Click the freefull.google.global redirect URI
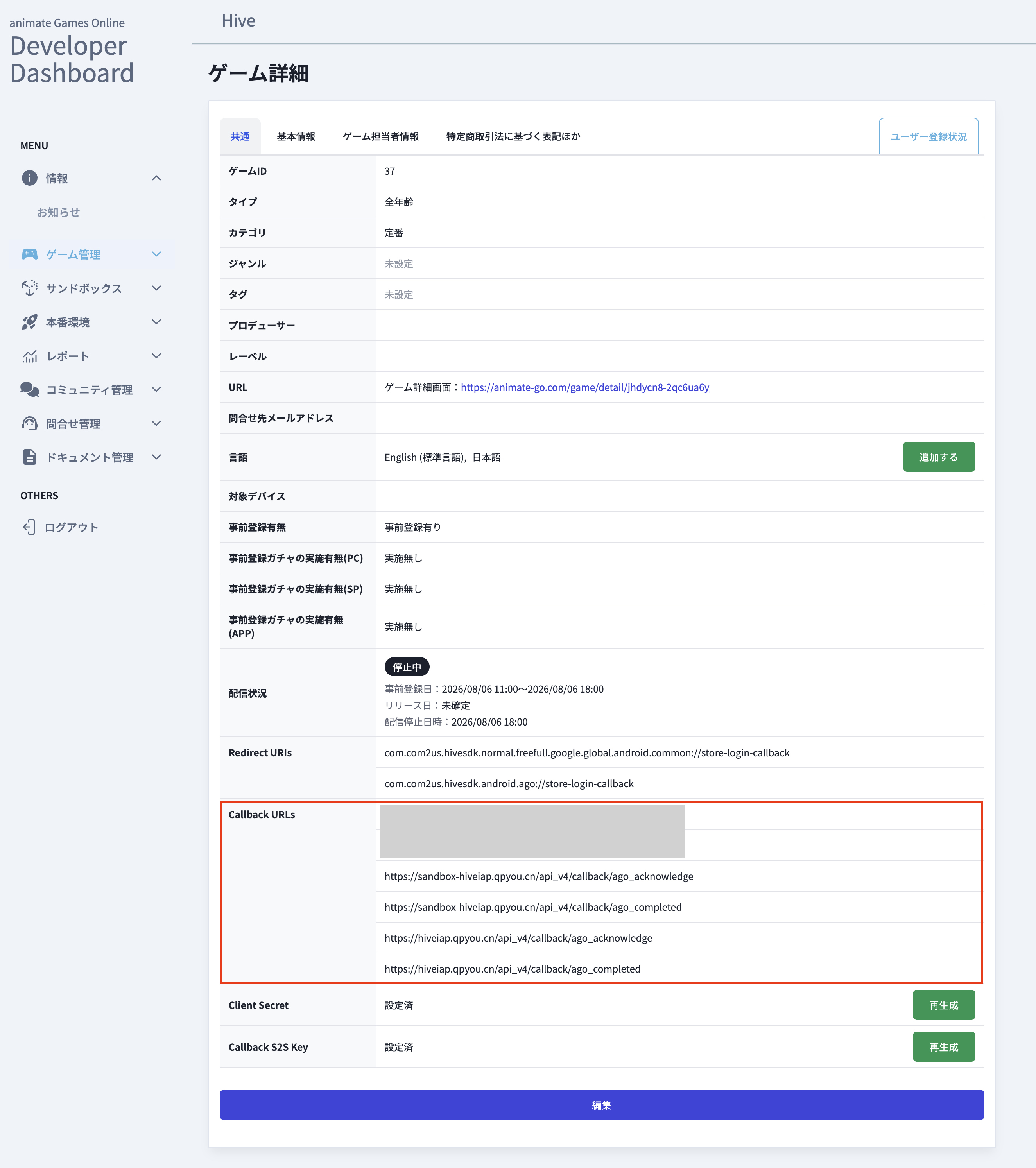 click(x=587, y=752)
